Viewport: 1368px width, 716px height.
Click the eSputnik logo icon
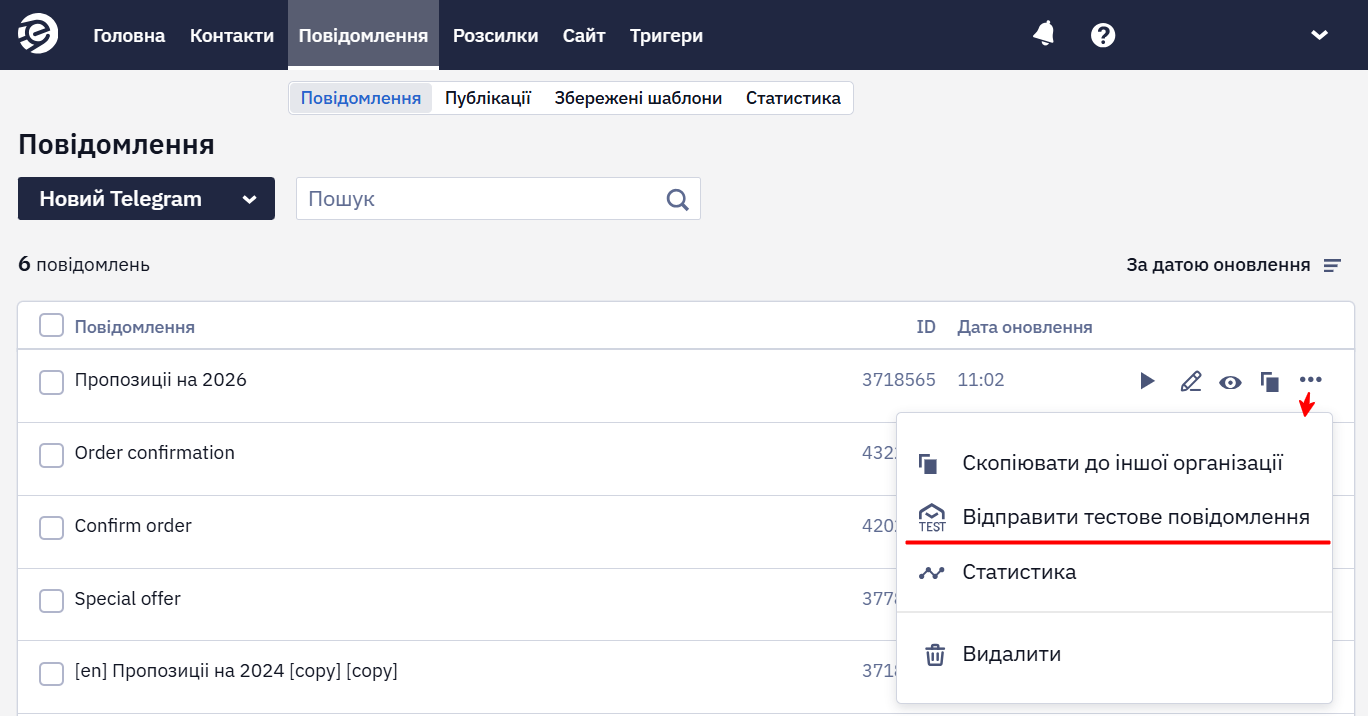tap(38, 35)
